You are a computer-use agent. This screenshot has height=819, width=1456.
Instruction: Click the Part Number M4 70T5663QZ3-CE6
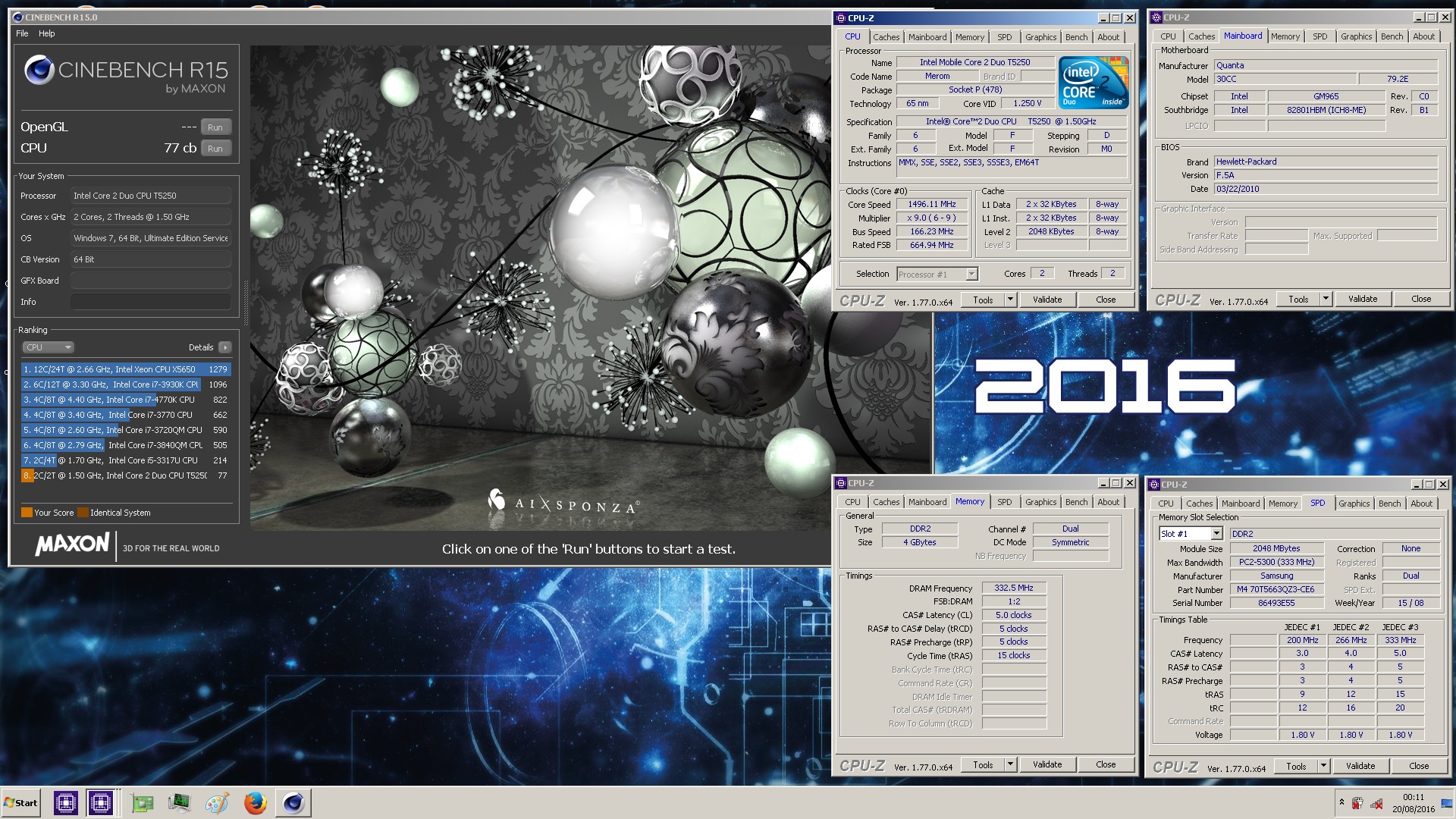[1276, 589]
